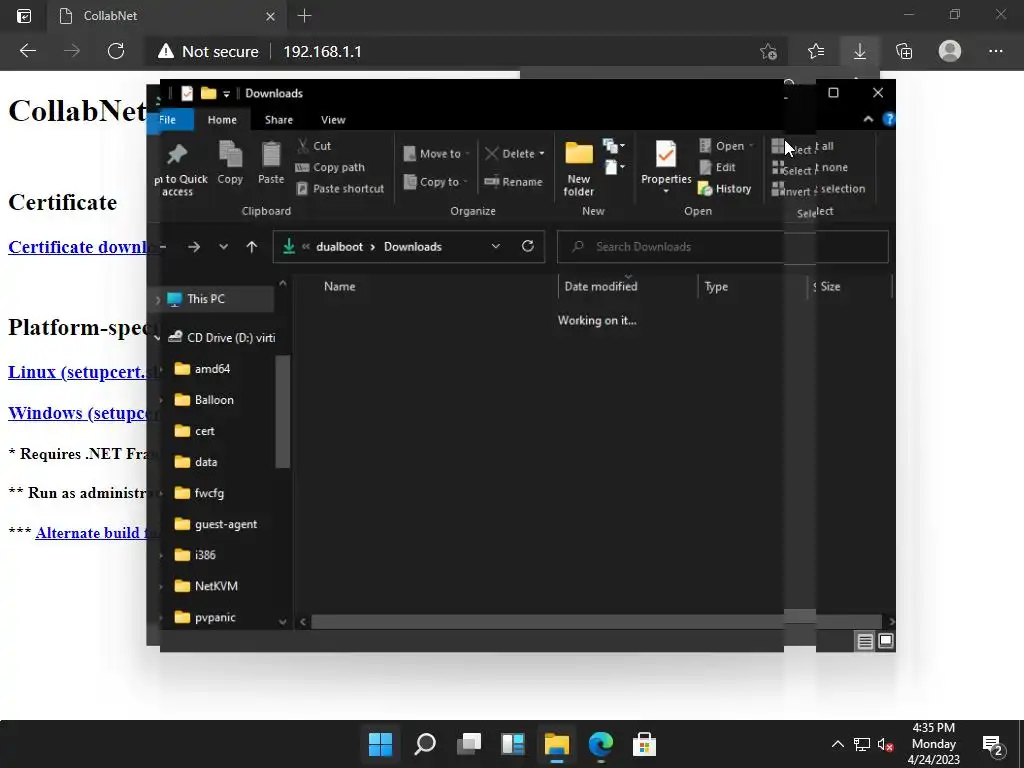Open Explorer recent locations dropdown

pos(223,247)
